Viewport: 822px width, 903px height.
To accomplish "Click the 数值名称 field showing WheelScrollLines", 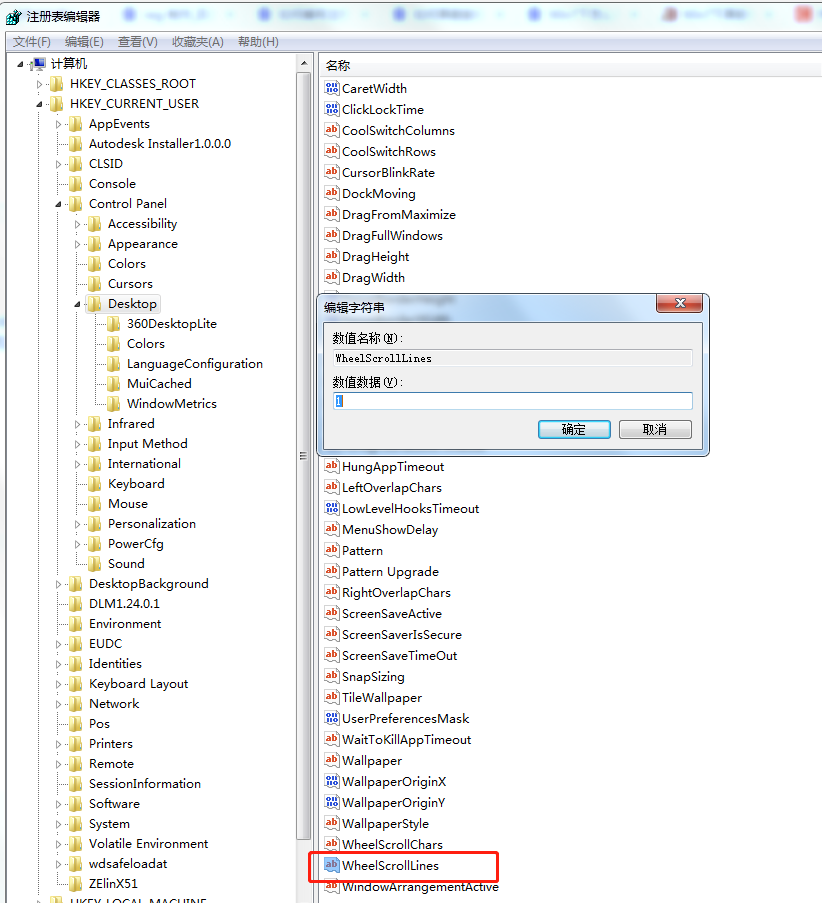I will click(x=513, y=358).
